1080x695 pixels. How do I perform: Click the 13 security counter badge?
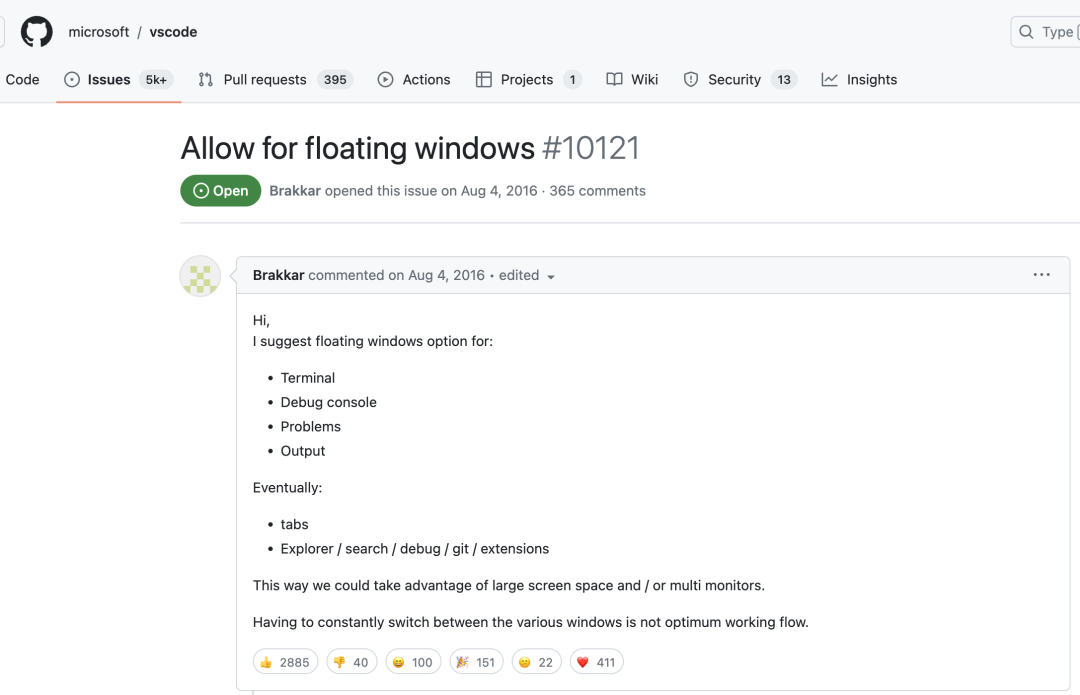click(x=784, y=80)
